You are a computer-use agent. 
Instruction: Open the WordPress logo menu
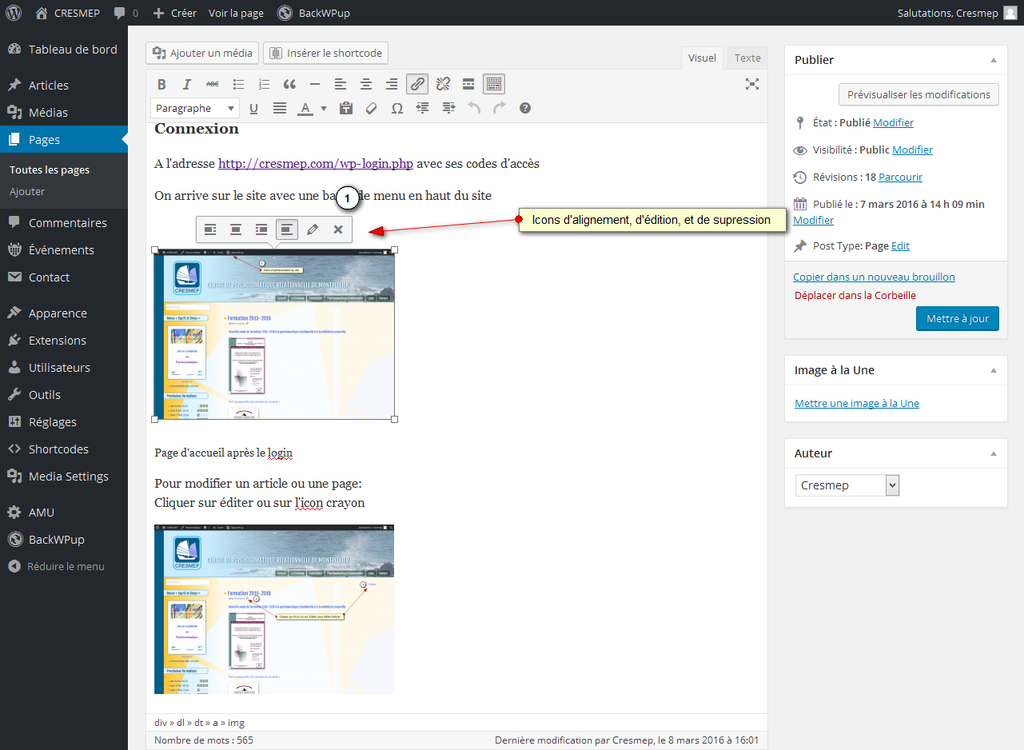[x=14, y=12]
